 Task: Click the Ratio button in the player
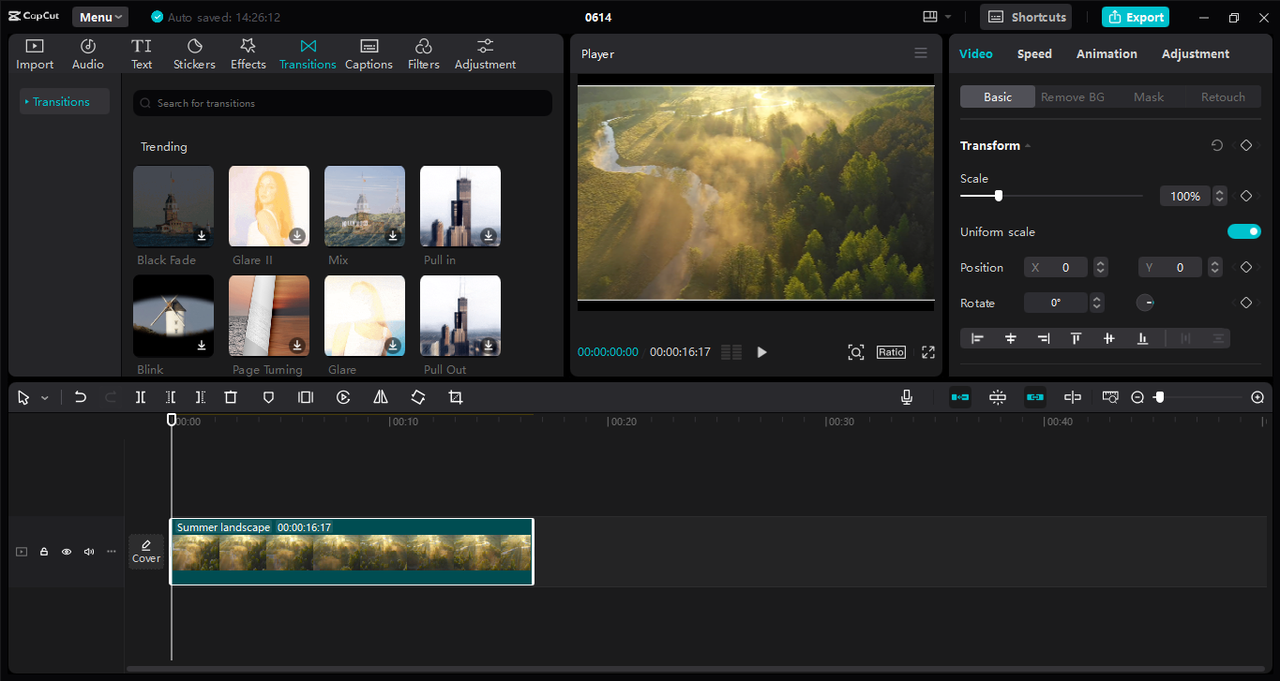[x=891, y=352]
